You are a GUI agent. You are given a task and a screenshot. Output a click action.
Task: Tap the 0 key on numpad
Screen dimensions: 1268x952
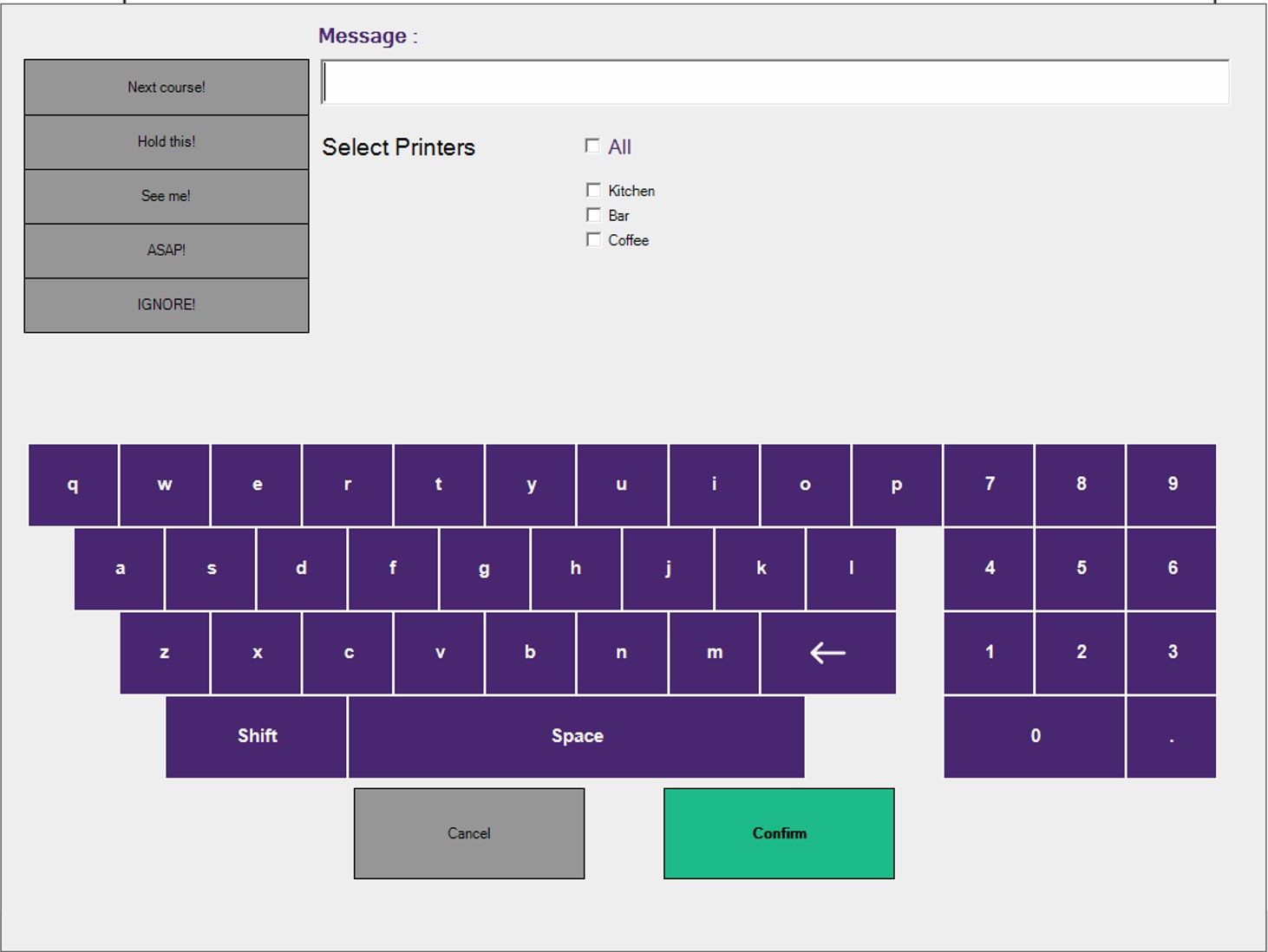click(x=1035, y=736)
